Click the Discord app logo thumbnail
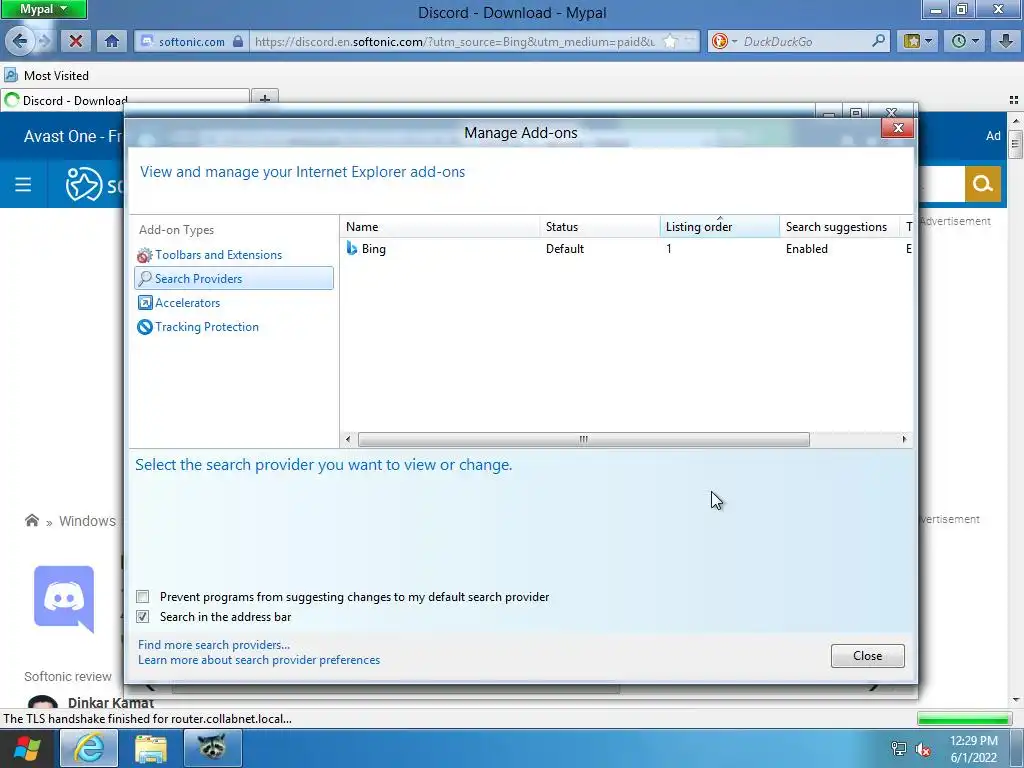 (x=64, y=599)
